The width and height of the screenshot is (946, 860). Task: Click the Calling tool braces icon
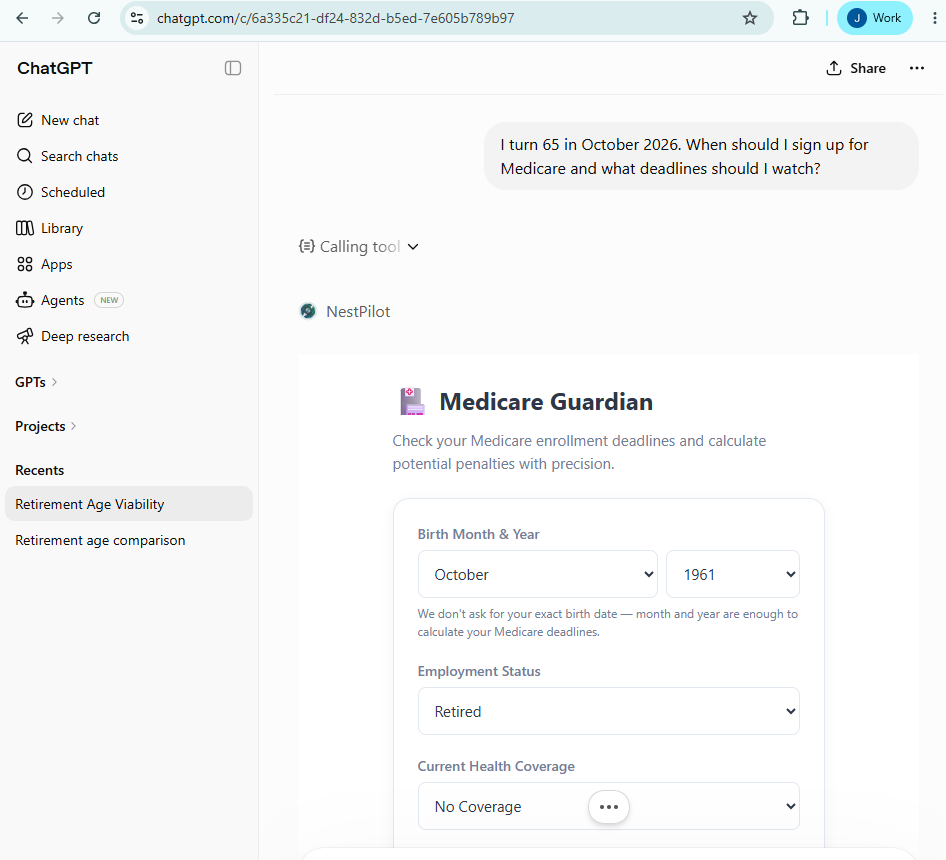click(306, 246)
